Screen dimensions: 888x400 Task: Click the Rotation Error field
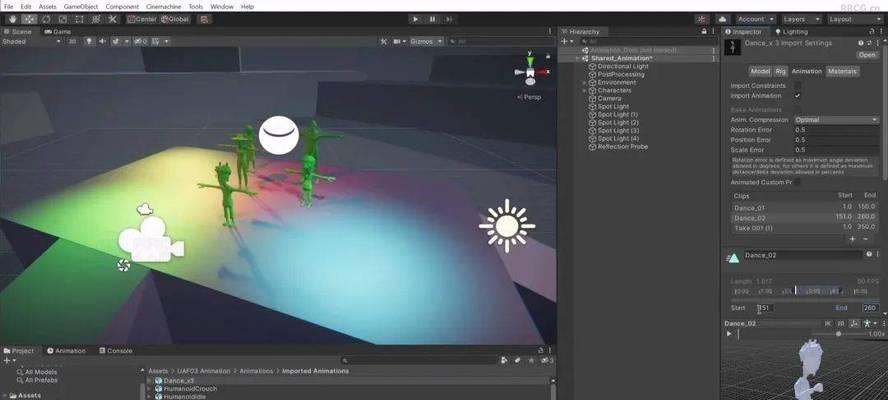(836, 130)
